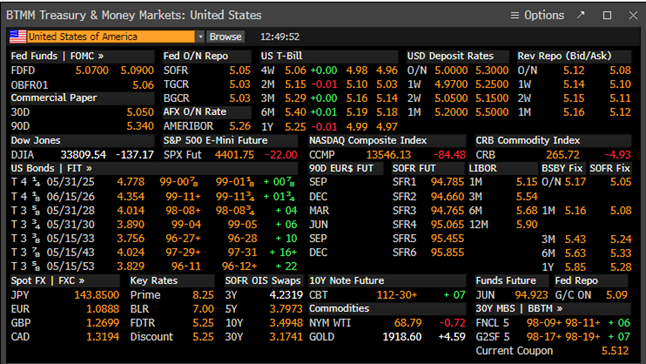Select the JPY spot rate 143.8500
This screenshot has height=364, width=646.
(97, 296)
